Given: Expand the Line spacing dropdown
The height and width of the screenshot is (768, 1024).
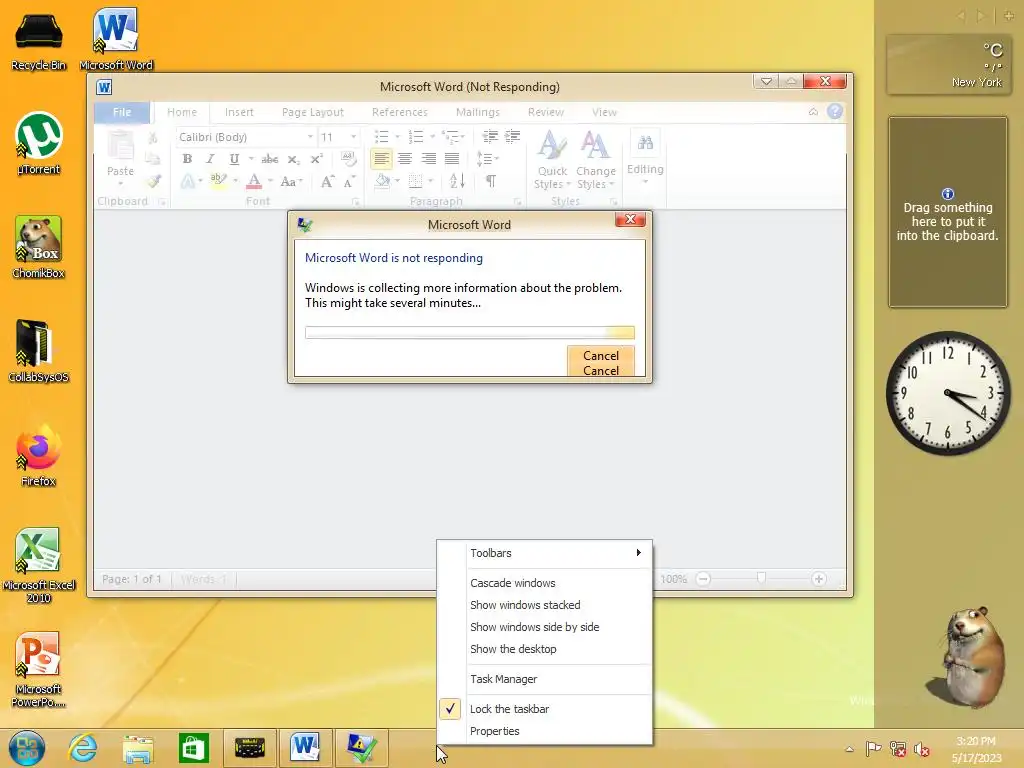Looking at the screenshot, I should click(x=488, y=159).
